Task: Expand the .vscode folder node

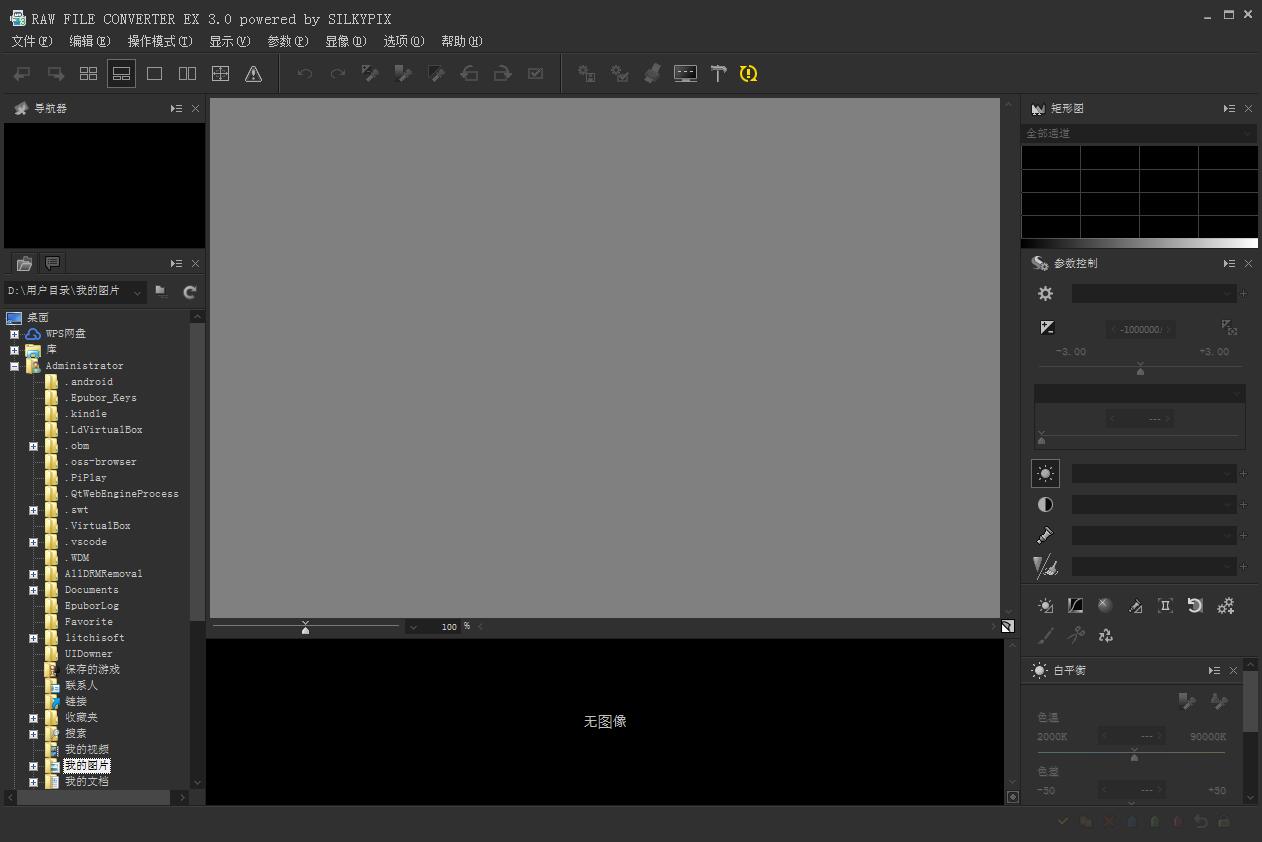Action: click(33, 542)
